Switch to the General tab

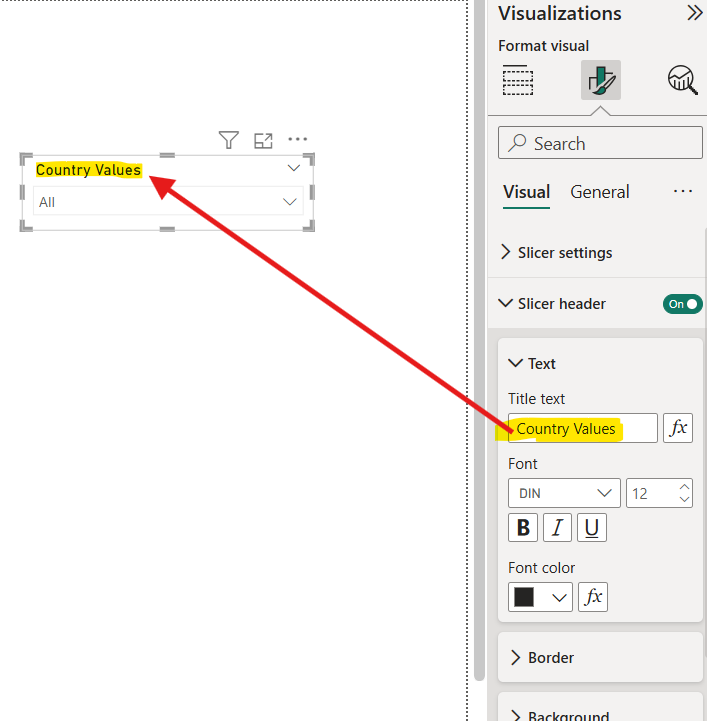600,192
